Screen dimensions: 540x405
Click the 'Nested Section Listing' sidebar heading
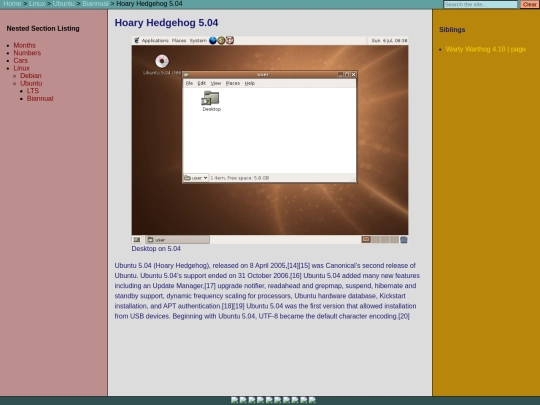pos(43,29)
